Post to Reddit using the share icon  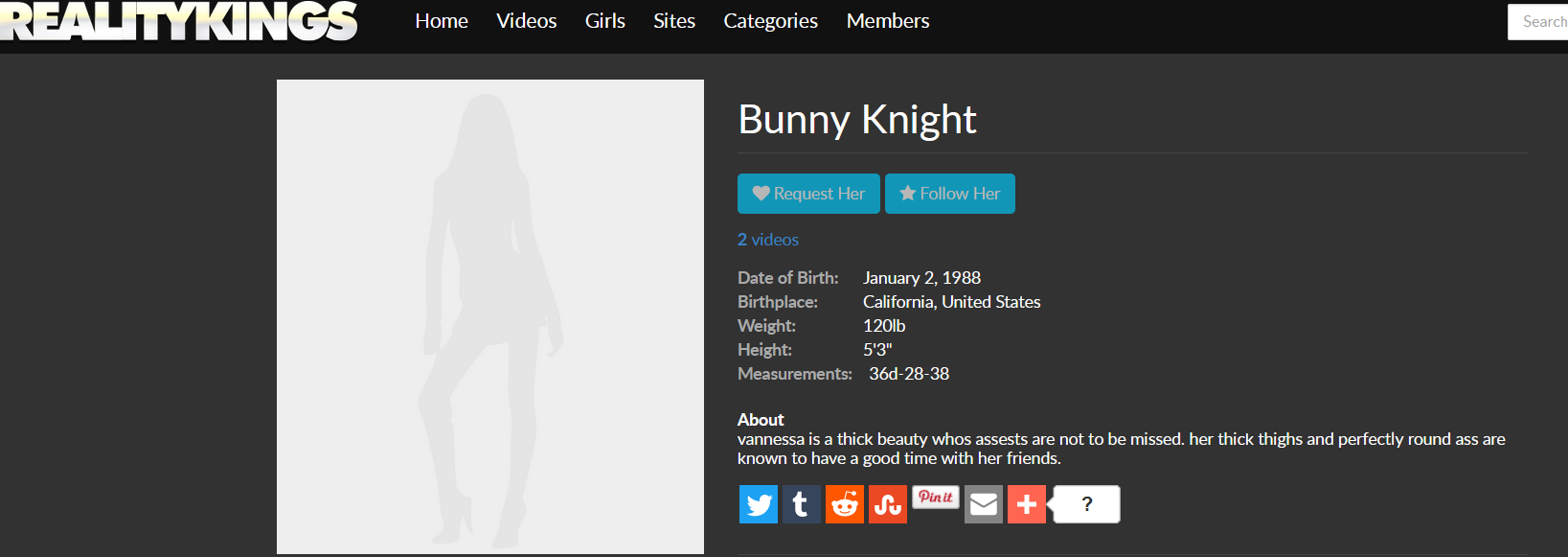point(844,504)
